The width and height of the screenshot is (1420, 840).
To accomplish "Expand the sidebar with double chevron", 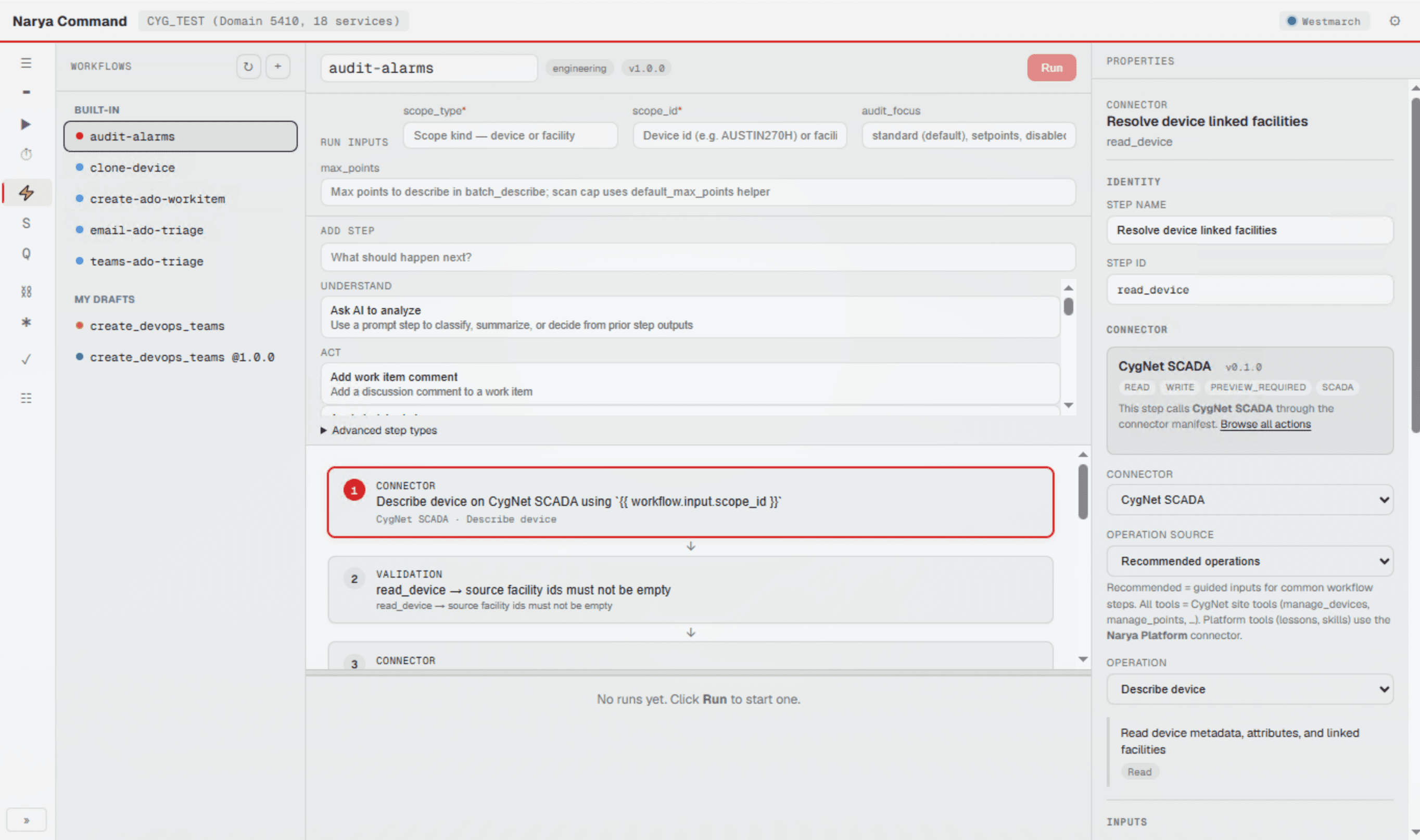I will tap(26, 820).
